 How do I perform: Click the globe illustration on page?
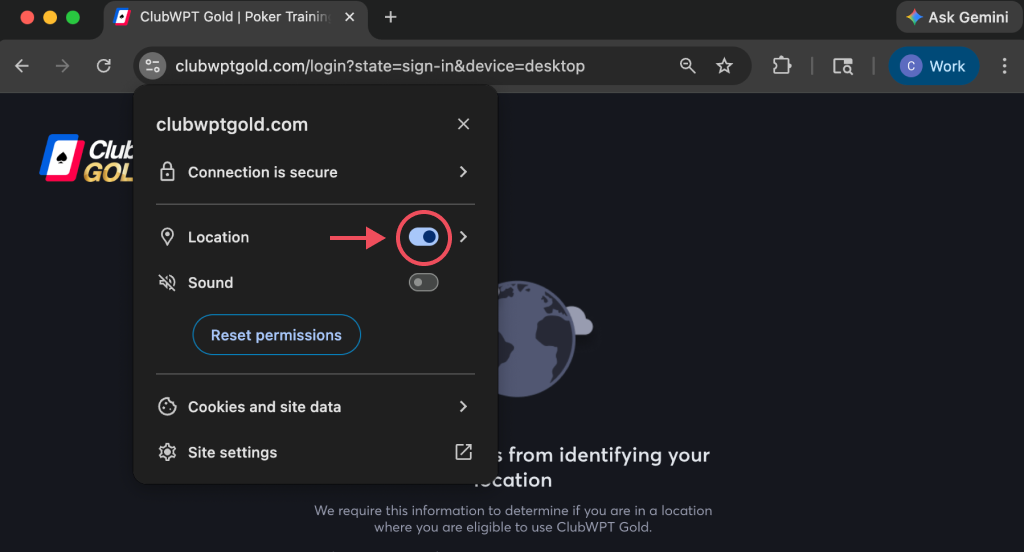pos(536,339)
